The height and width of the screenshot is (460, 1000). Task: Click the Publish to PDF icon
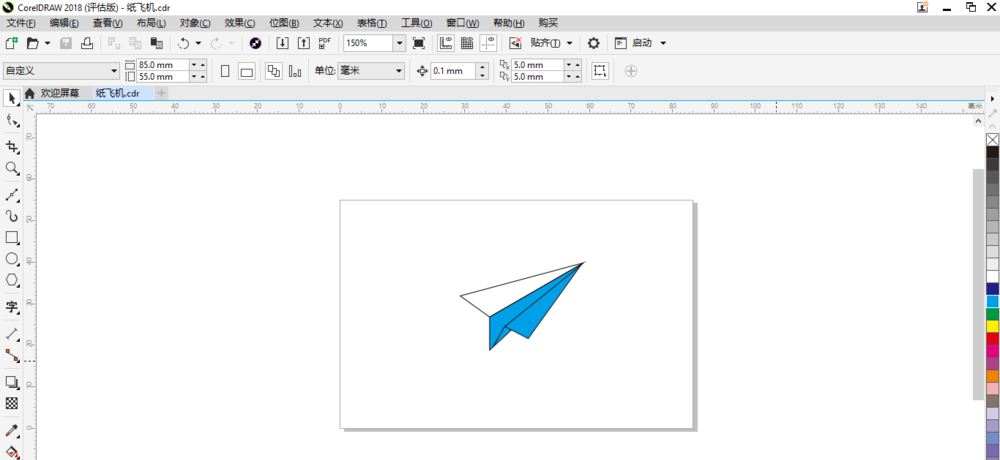pos(325,43)
